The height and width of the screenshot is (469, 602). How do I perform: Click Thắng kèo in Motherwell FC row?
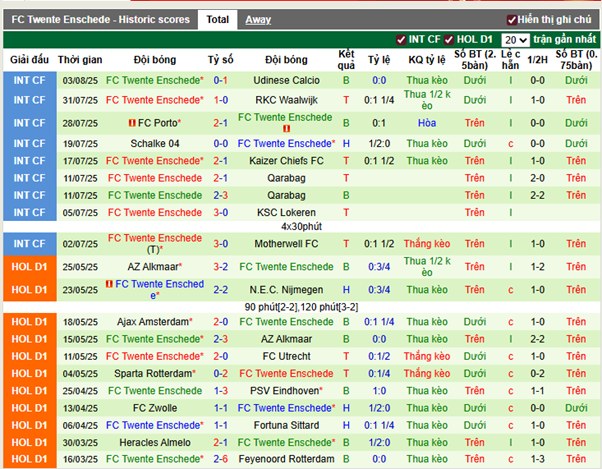427,244
